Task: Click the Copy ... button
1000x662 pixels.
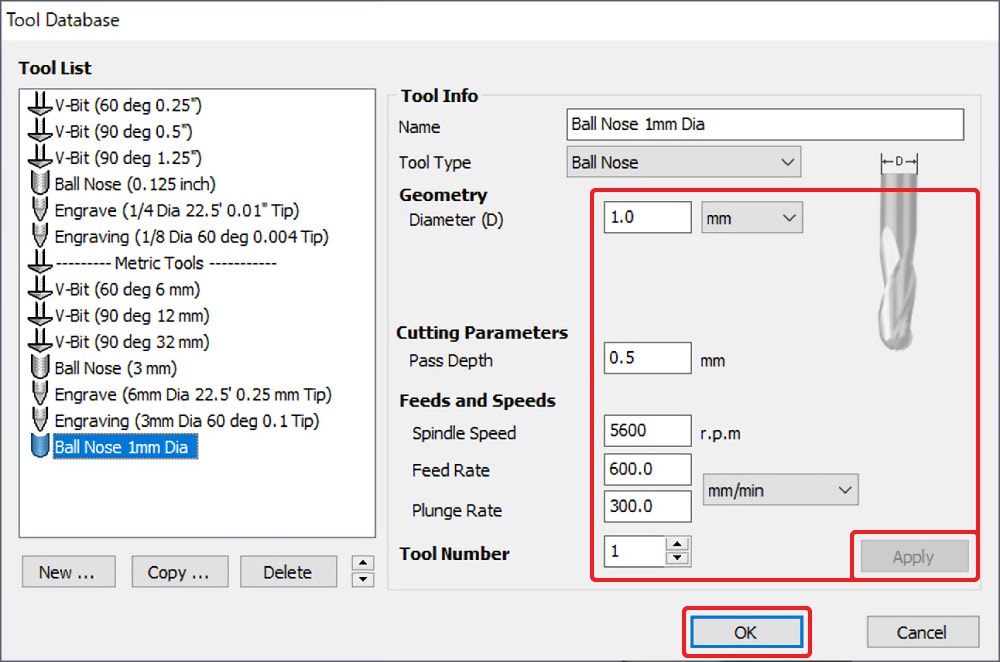Action: [178, 572]
